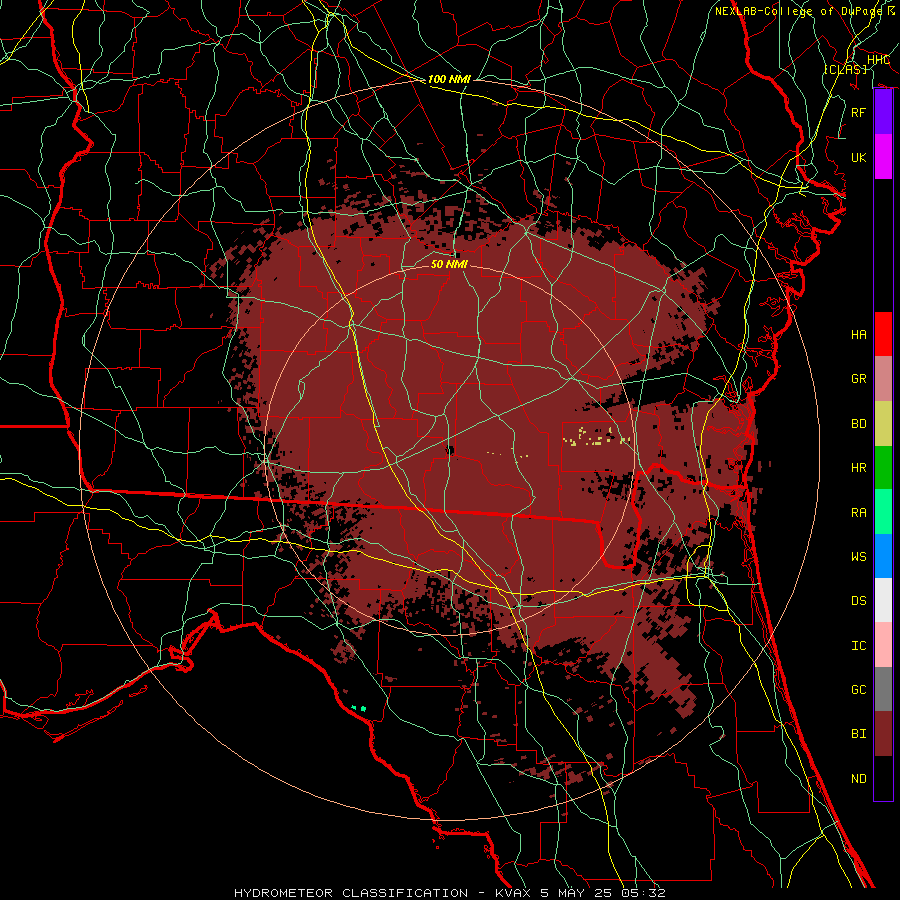Click the HHC product code label
Viewport: 900px width, 900px height.
(x=878, y=60)
